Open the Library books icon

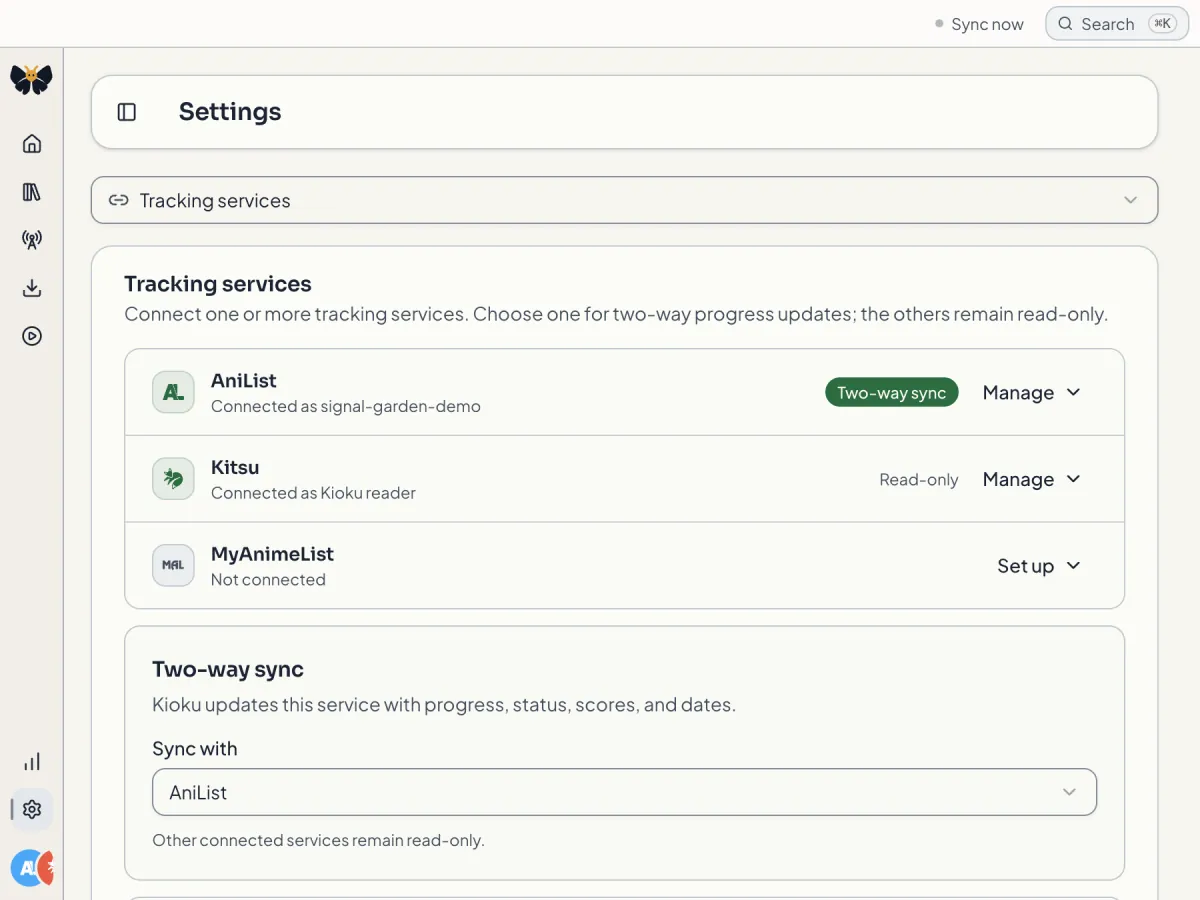(32, 192)
